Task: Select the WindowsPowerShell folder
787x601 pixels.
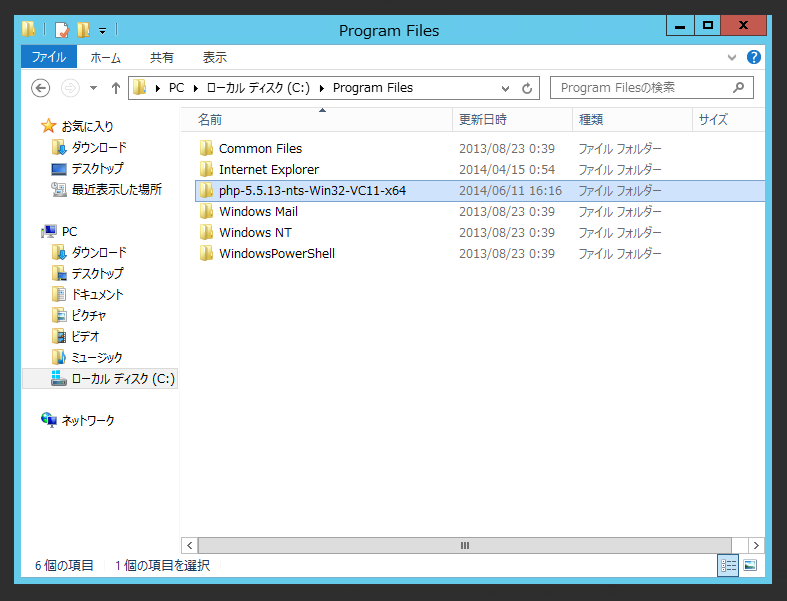Action: [277, 254]
